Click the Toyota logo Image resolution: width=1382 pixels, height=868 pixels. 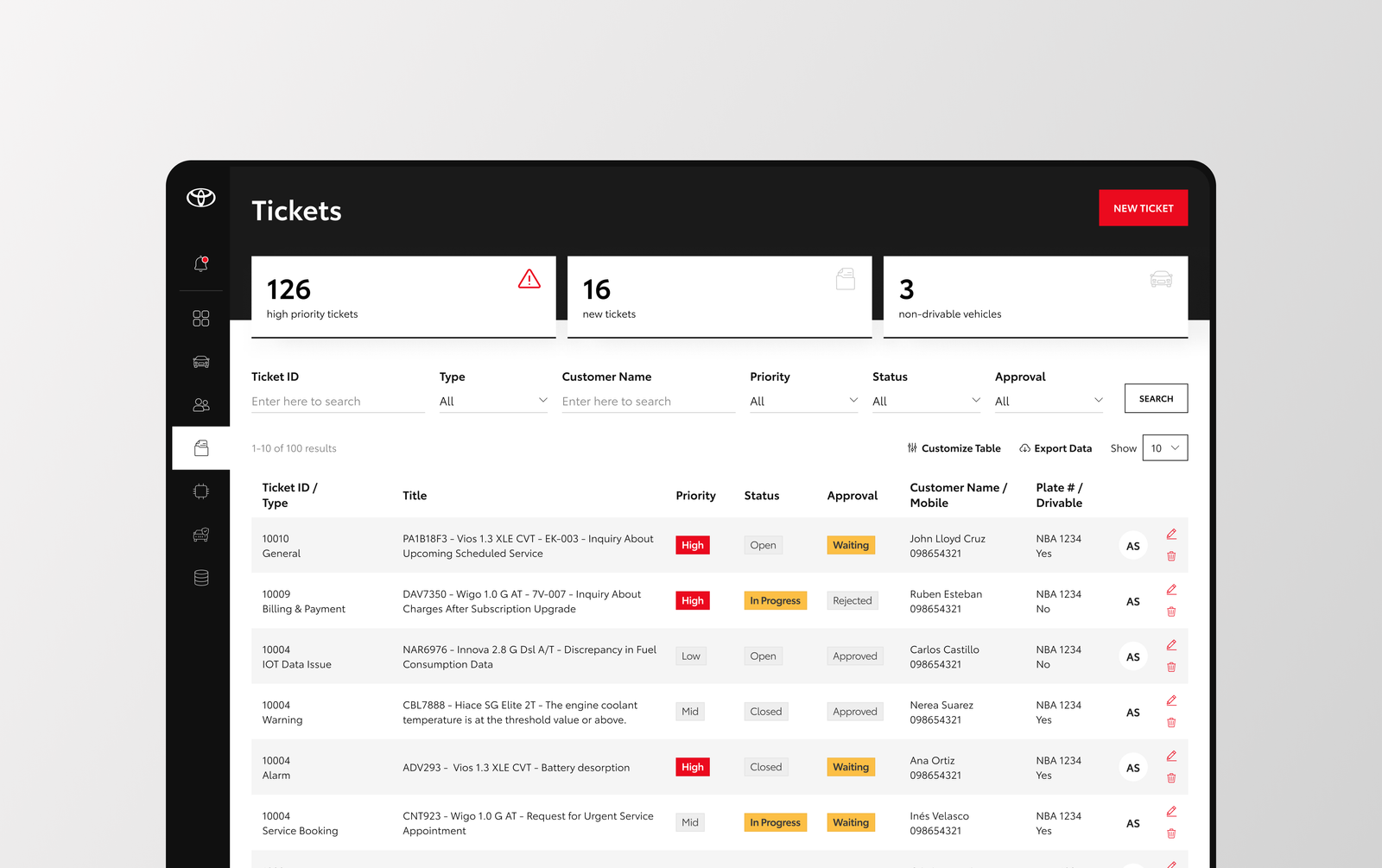pos(201,198)
